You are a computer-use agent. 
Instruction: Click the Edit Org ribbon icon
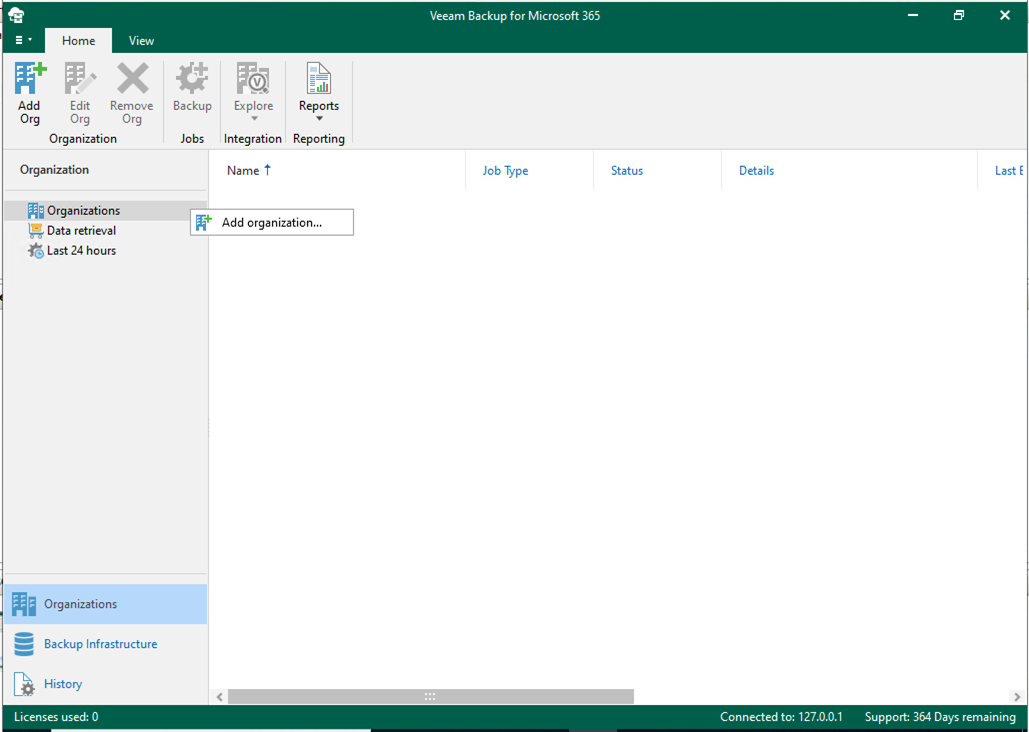pyautogui.click(x=80, y=79)
